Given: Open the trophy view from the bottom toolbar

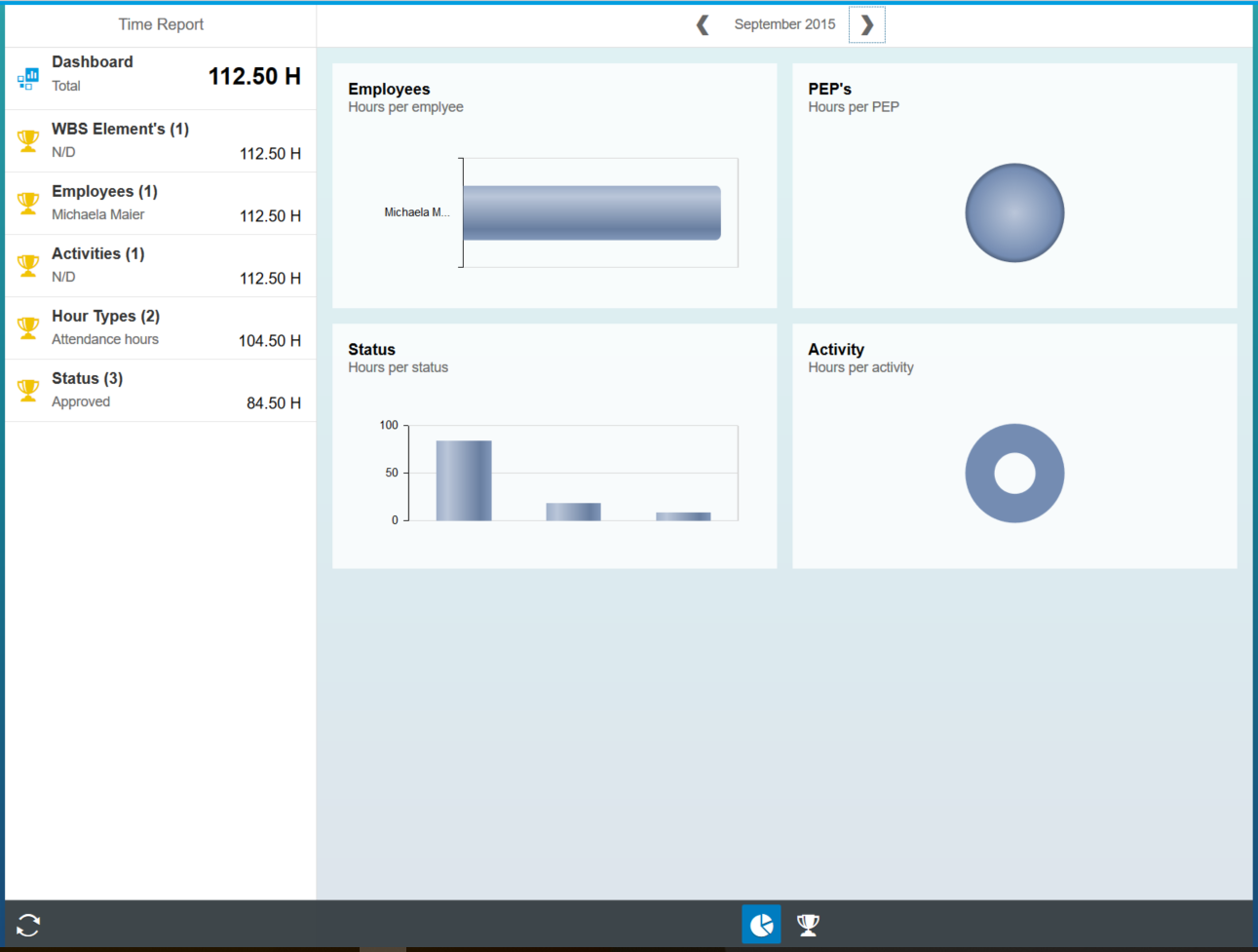Looking at the screenshot, I should pos(808,924).
